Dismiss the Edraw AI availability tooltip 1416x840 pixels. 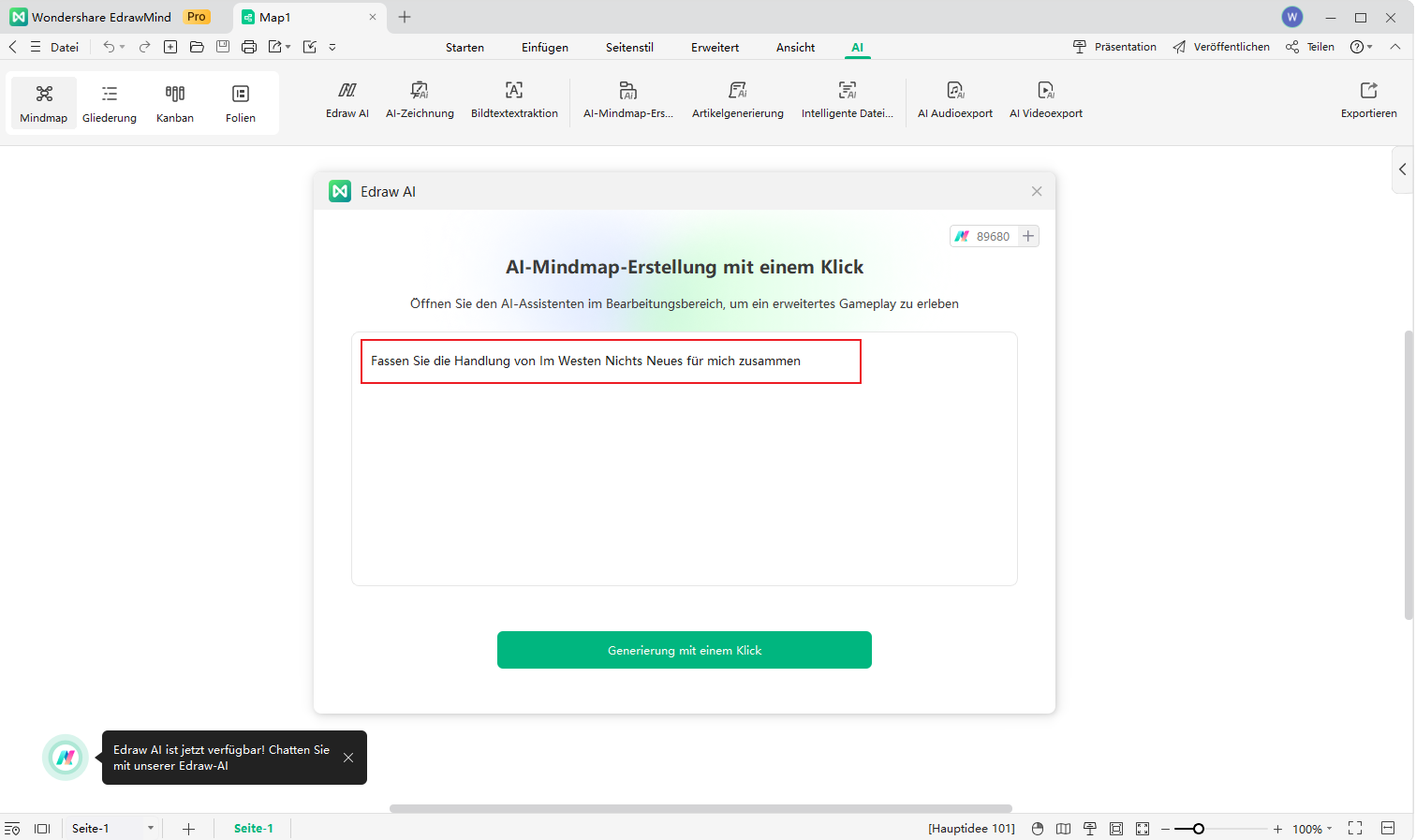pos(348,758)
